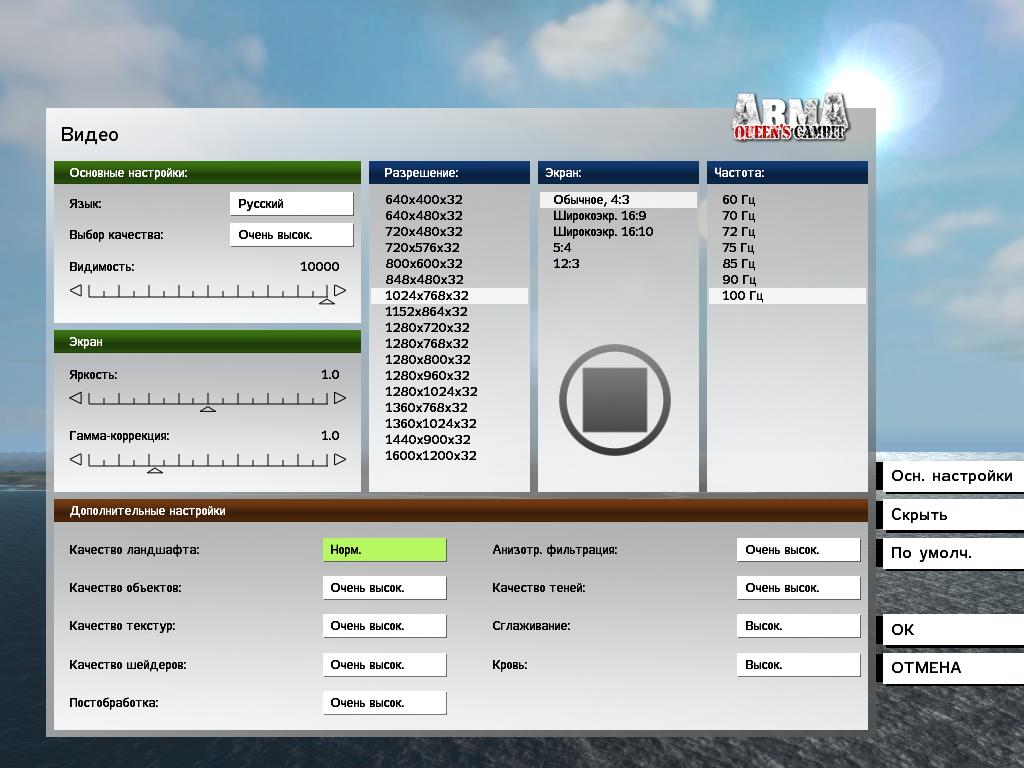Screen dimensions: 1024x768
Task: Click the left arrow of the Видимость slider
Action: [x=75, y=291]
